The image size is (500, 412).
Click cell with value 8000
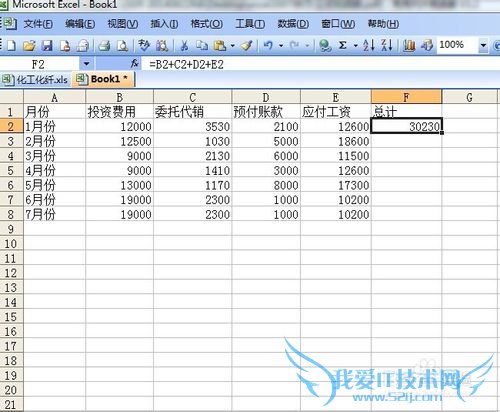[266, 185]
